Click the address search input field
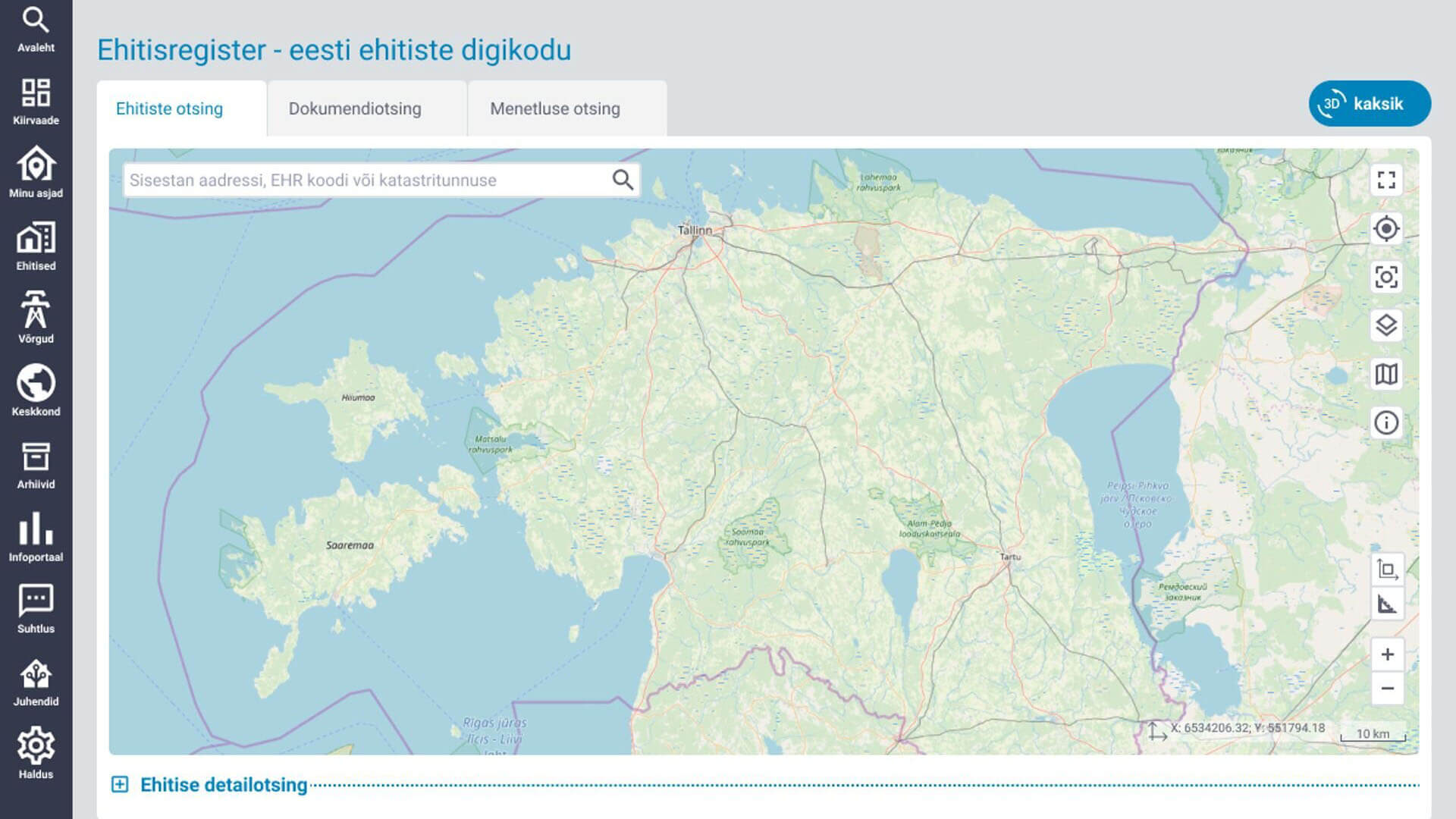Screen dimensions: 1456x819 point(364,180)
